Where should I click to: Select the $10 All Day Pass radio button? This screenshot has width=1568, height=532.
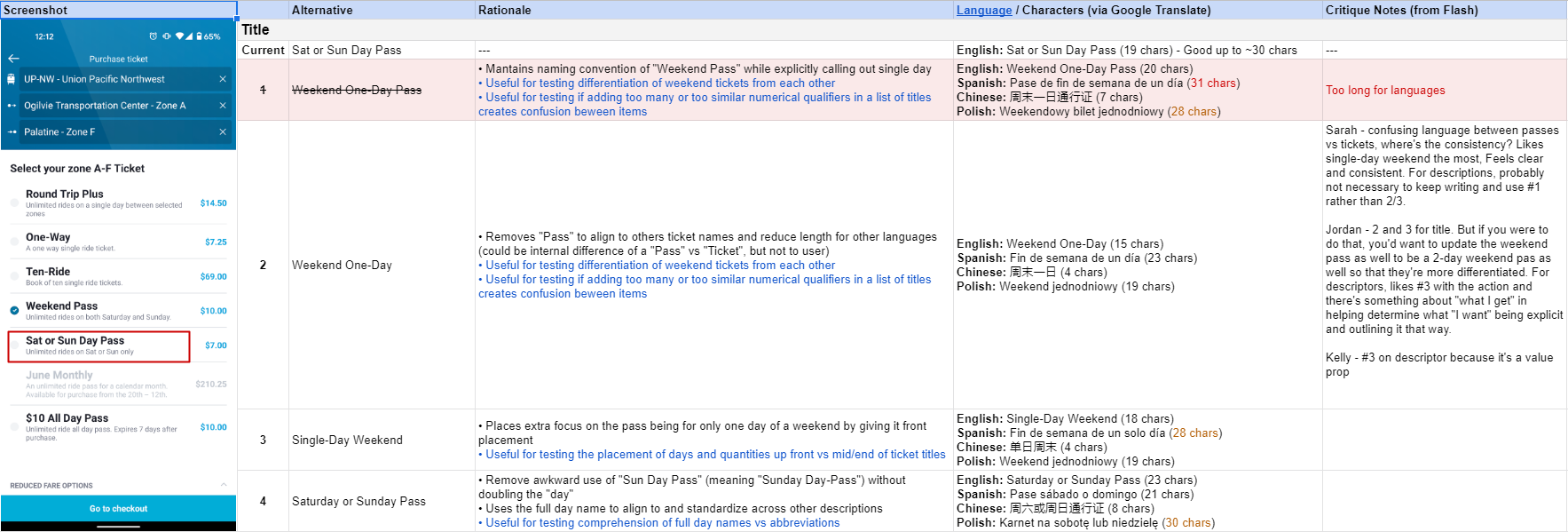point(14,427)
